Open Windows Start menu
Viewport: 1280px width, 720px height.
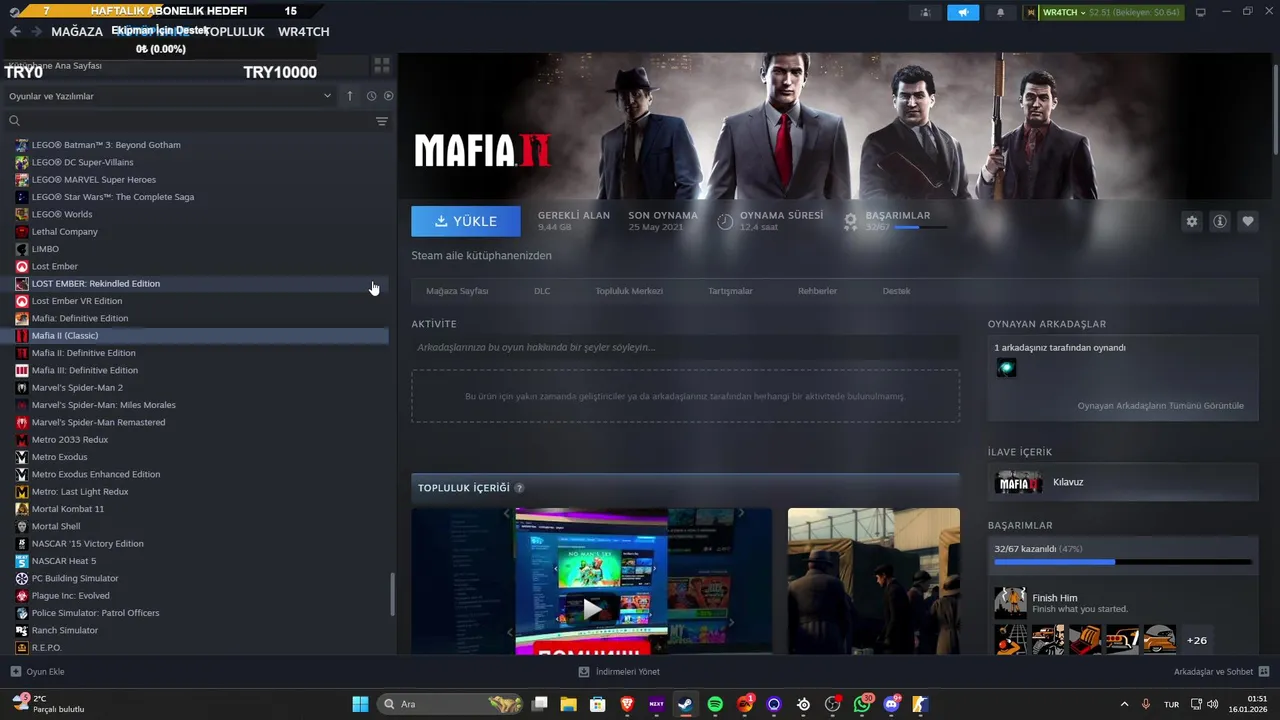coord(360,704)
